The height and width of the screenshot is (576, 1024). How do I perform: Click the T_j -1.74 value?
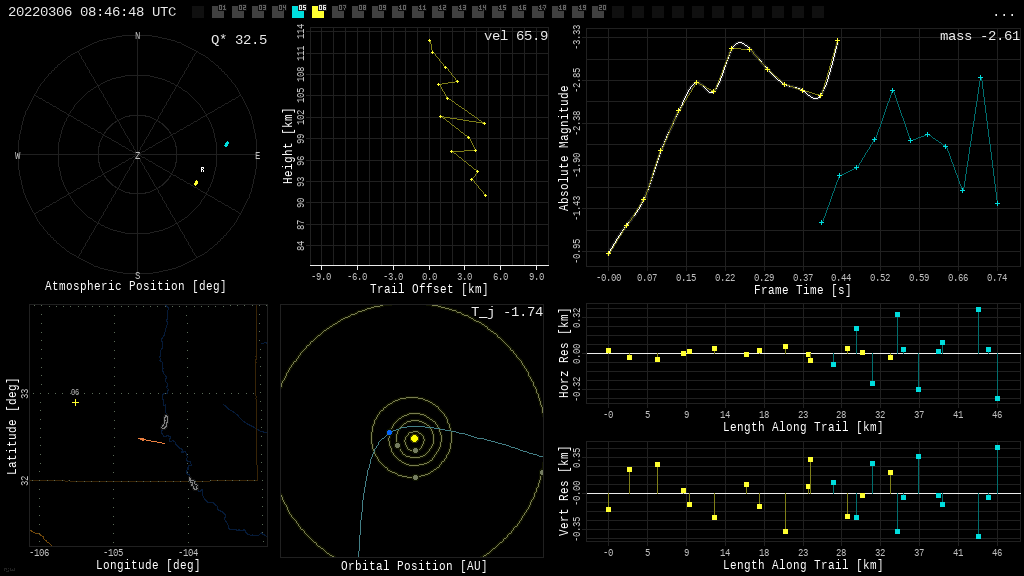(x=507, y=312)
